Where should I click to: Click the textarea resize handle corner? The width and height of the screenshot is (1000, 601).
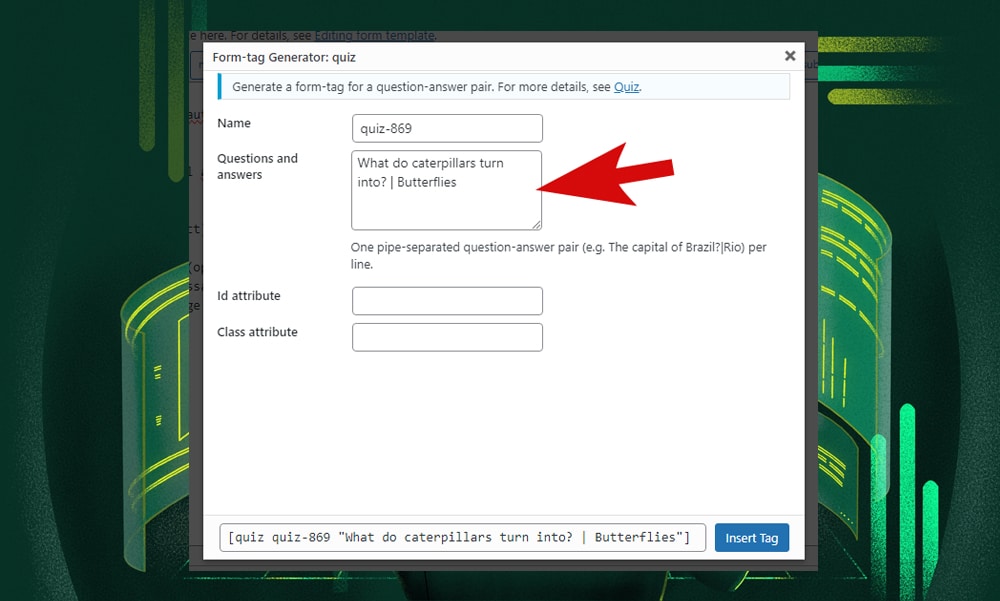(537, 225)
